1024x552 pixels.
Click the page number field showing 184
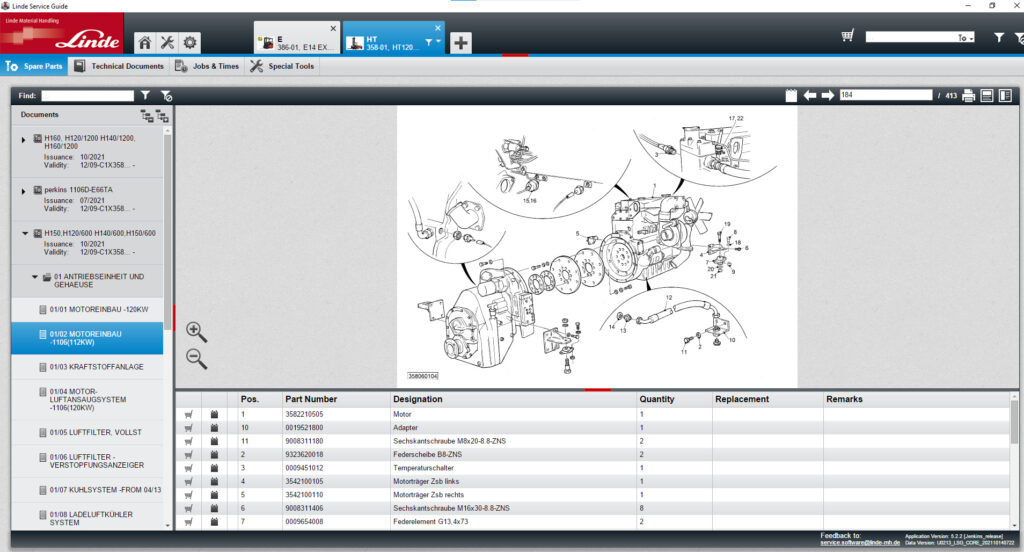click(x=886, y=95)
